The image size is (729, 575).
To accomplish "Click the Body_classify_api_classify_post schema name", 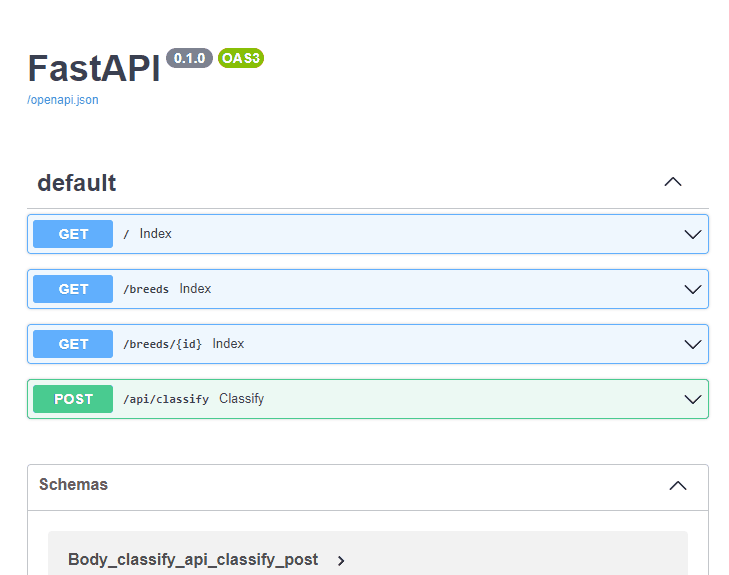I will pyautogui.click(x=193, y=560).
